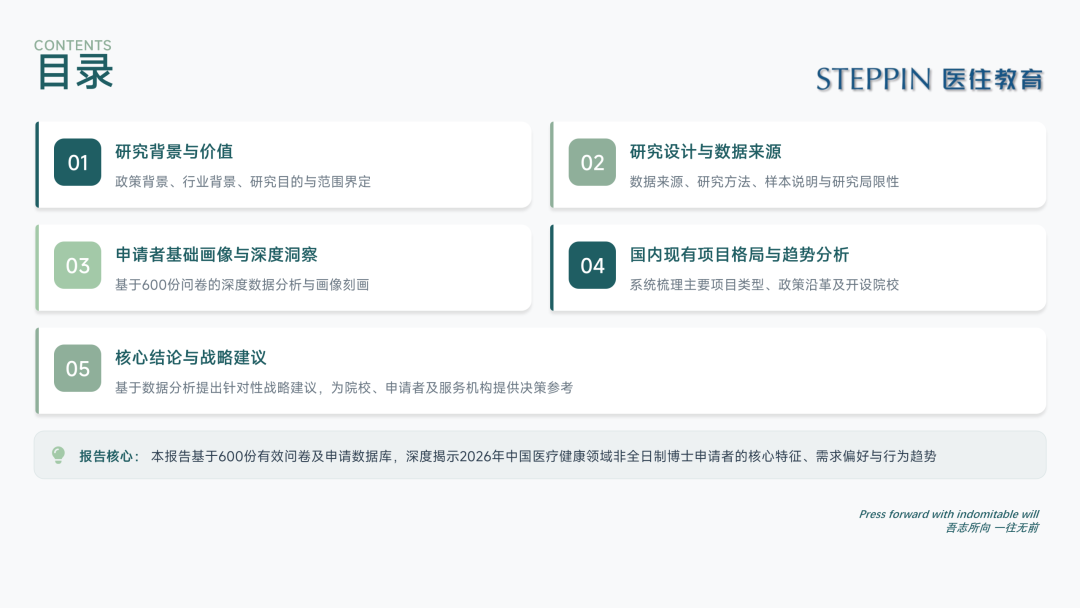Click the STEPPIN 医住教育 logo
Screen dimensions: 1080x608
point(929,80)
